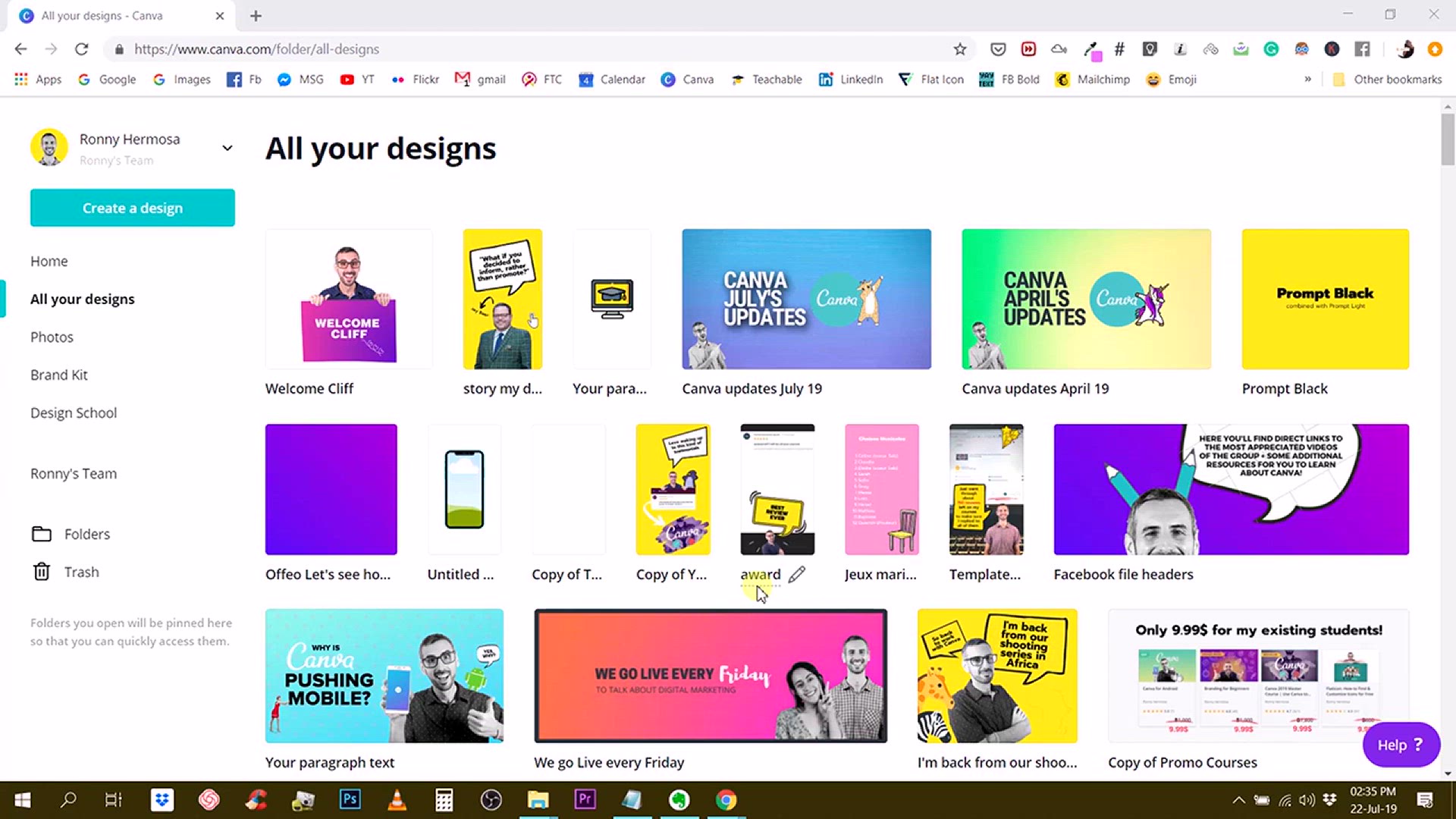The height and width of the screenshot is (819, 1456).
Task: Open the taskbar calculator app
Action: click(x=444, y=799)
